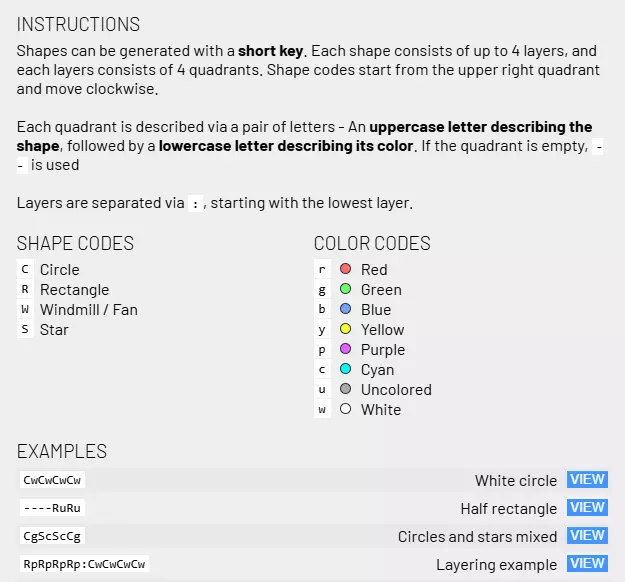Select the green color dot
The height and width of the screenshot is (582, 625).
click(x=346, y=290)
